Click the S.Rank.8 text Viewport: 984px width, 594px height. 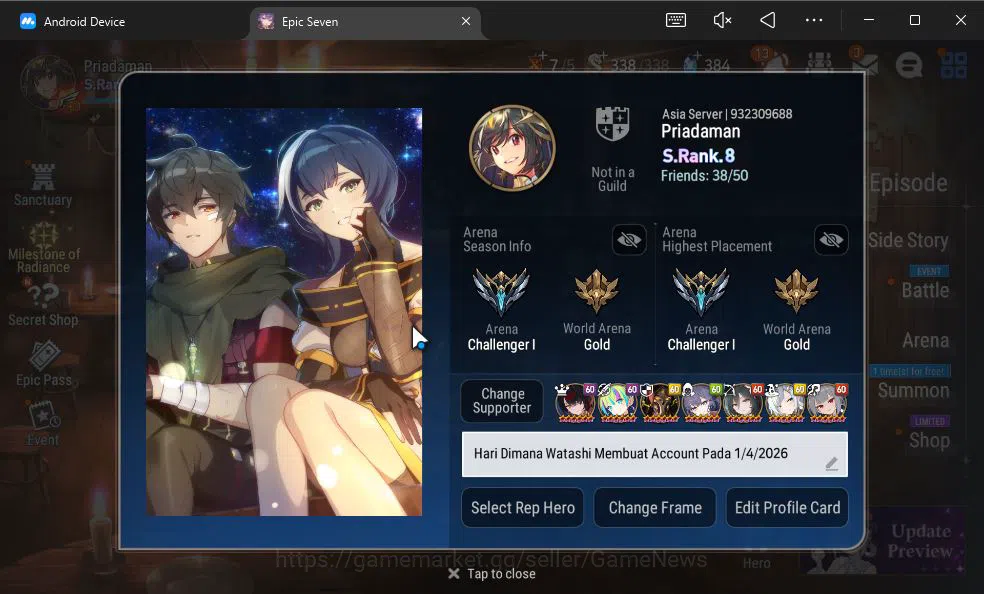[x=698, y=156]
